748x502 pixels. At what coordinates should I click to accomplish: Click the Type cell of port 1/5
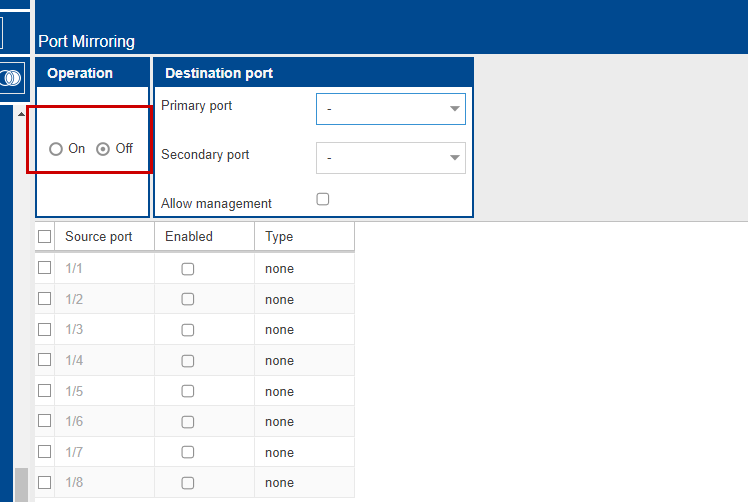(305, 391)
